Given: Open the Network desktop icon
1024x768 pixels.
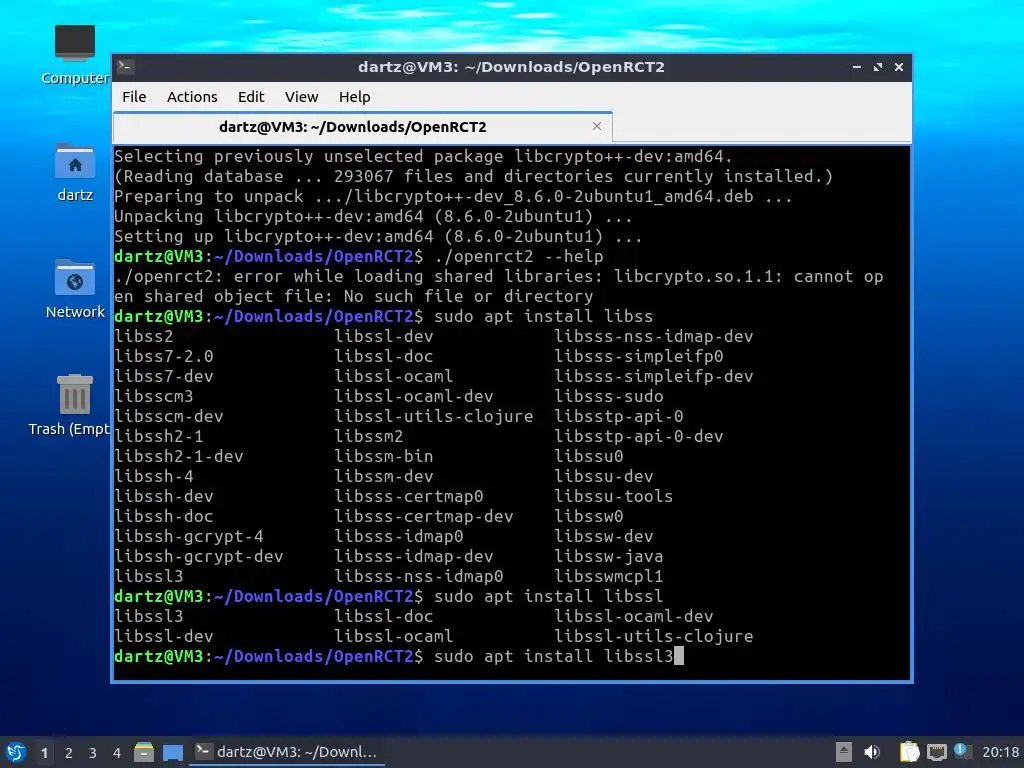Looking at the screenshot, I should pyautogui.click(x=75, y=289).
